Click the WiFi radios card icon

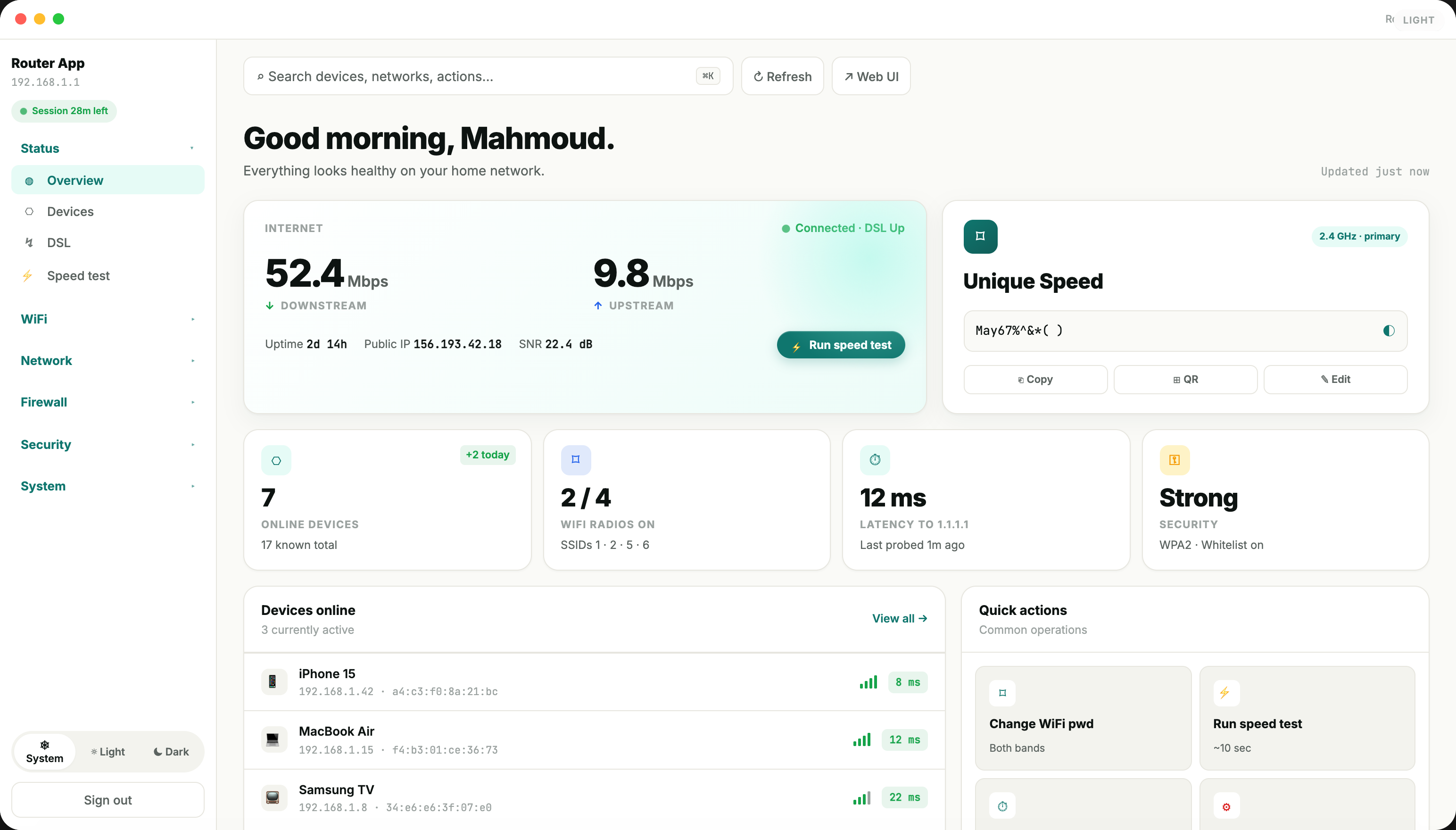tap(576, 460)
